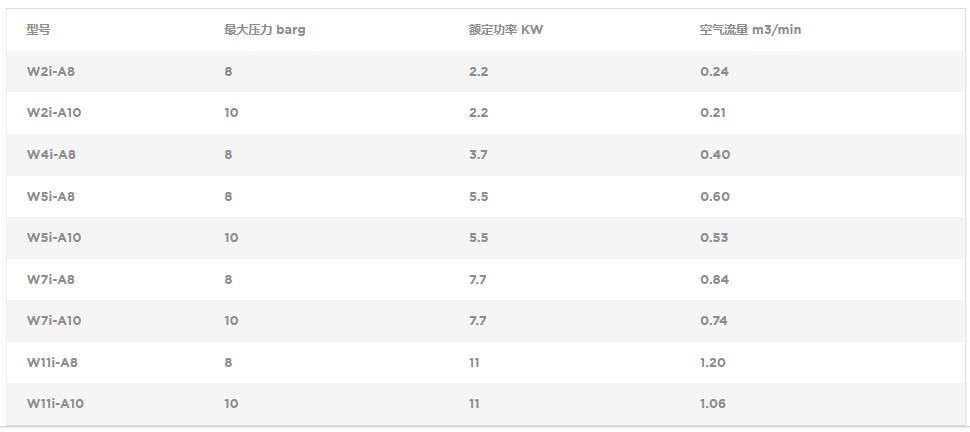Click the W11i-A10 model name
Viewport: 970px width, 432px height.
click(x=55, y=404)
